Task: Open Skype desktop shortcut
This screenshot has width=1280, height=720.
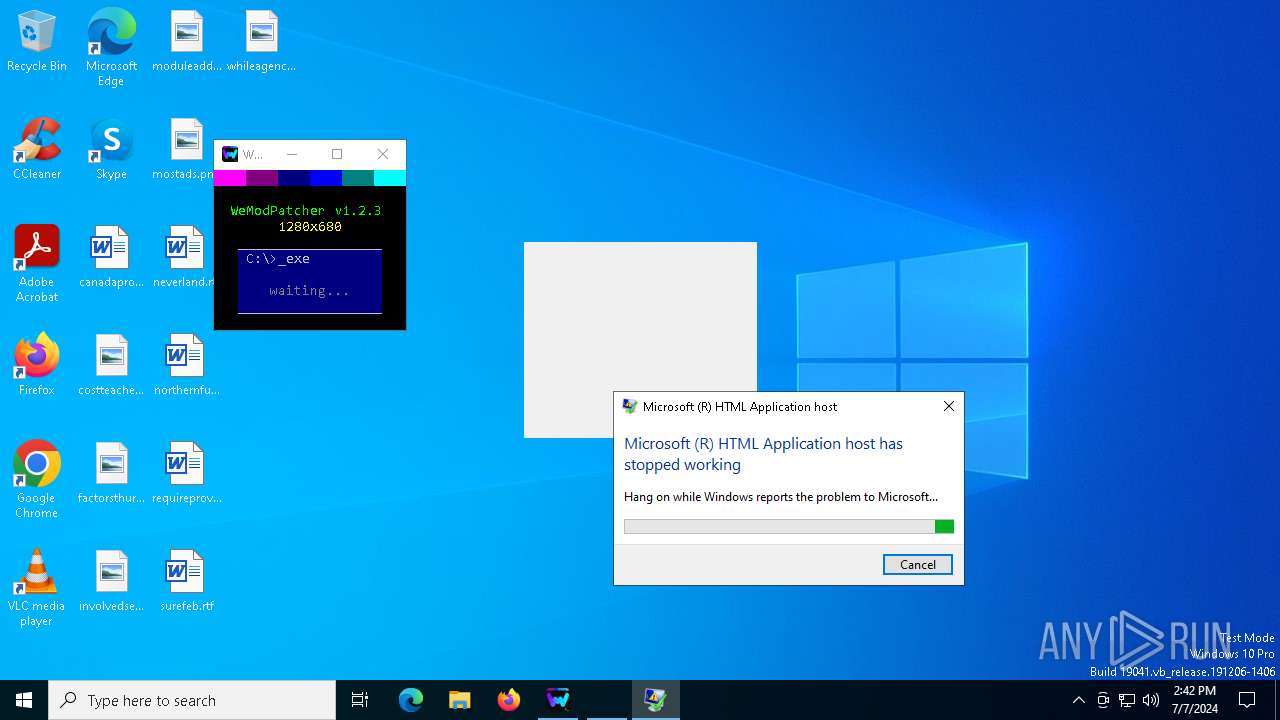Action: (x=111, y=149)
